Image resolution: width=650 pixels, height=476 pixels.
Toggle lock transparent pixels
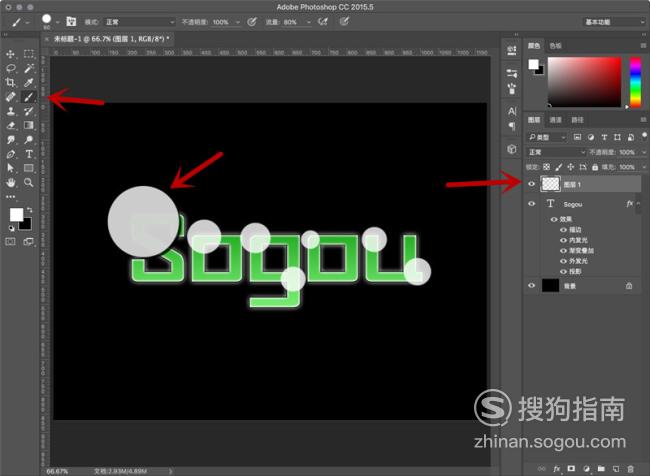pyautogui.click(x=546, y=167)
